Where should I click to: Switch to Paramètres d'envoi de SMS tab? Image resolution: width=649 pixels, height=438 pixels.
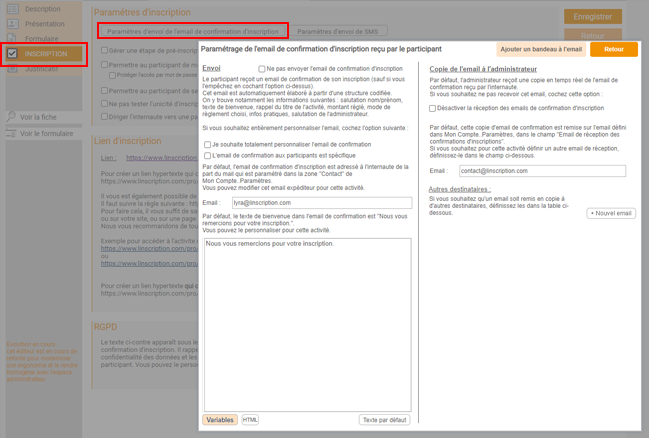point(337,31)
